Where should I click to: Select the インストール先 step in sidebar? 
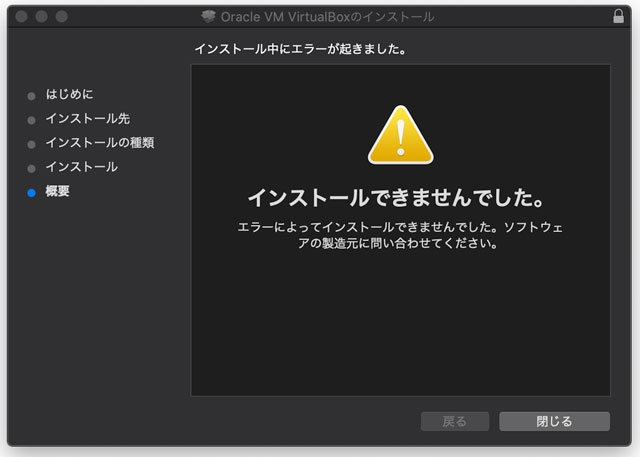pos(88,118)
